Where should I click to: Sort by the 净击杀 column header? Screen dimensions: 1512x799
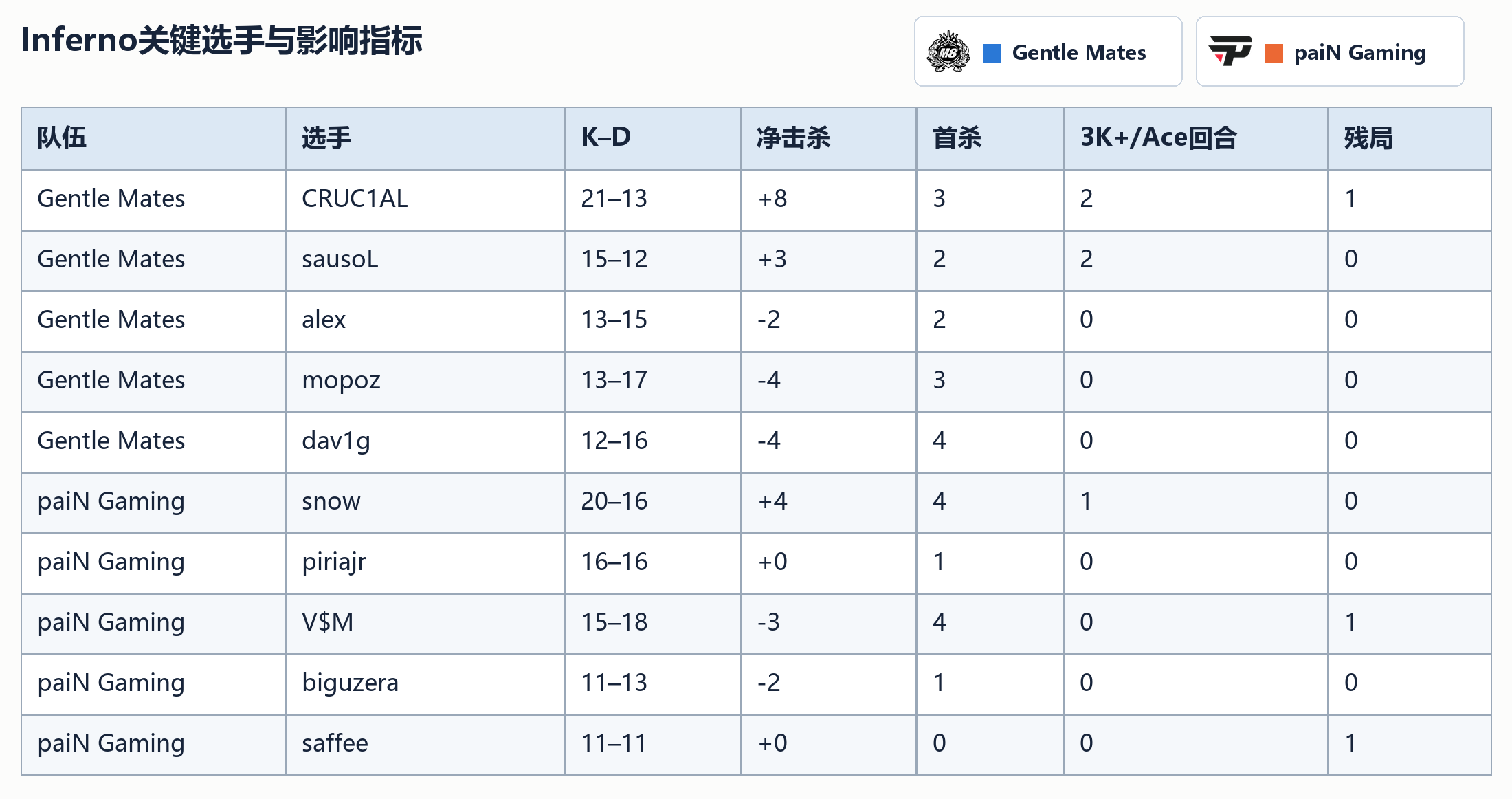pyautogui.click(x=828, y=138)
